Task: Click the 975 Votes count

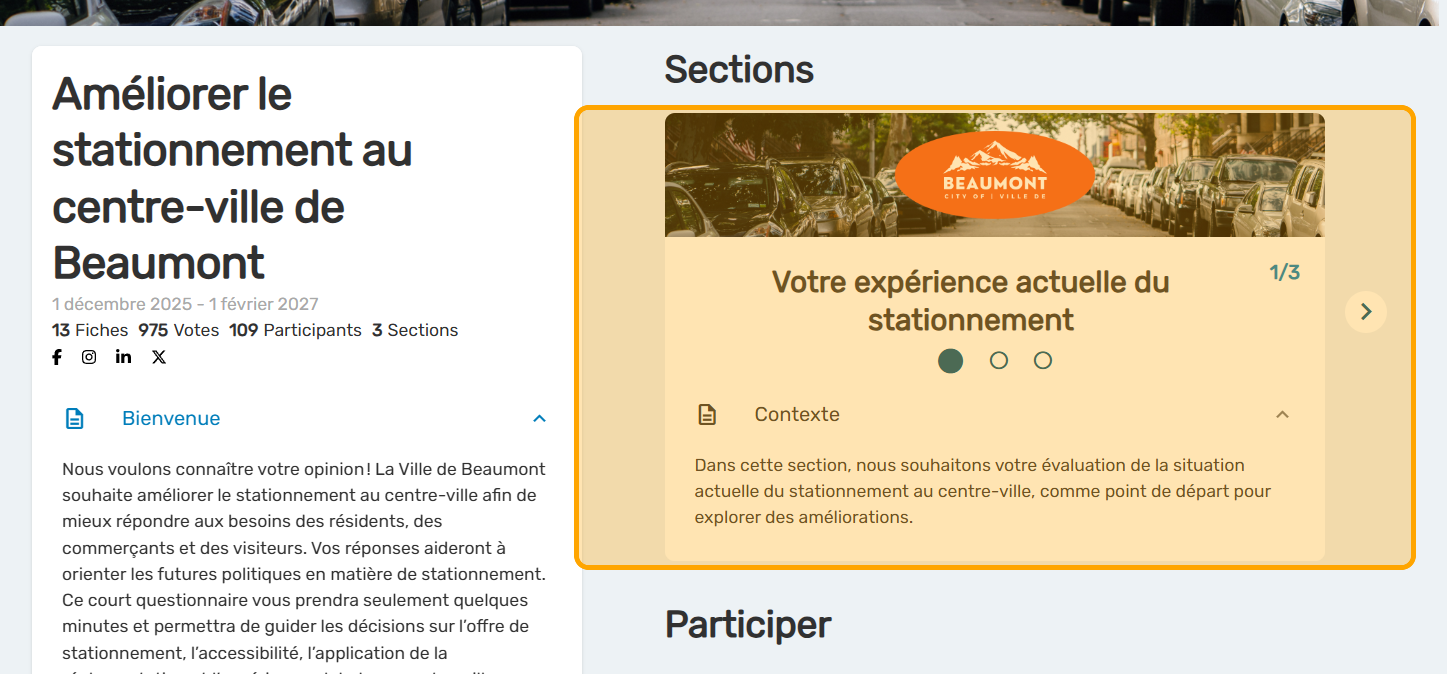Action: (x=178, y=330)
